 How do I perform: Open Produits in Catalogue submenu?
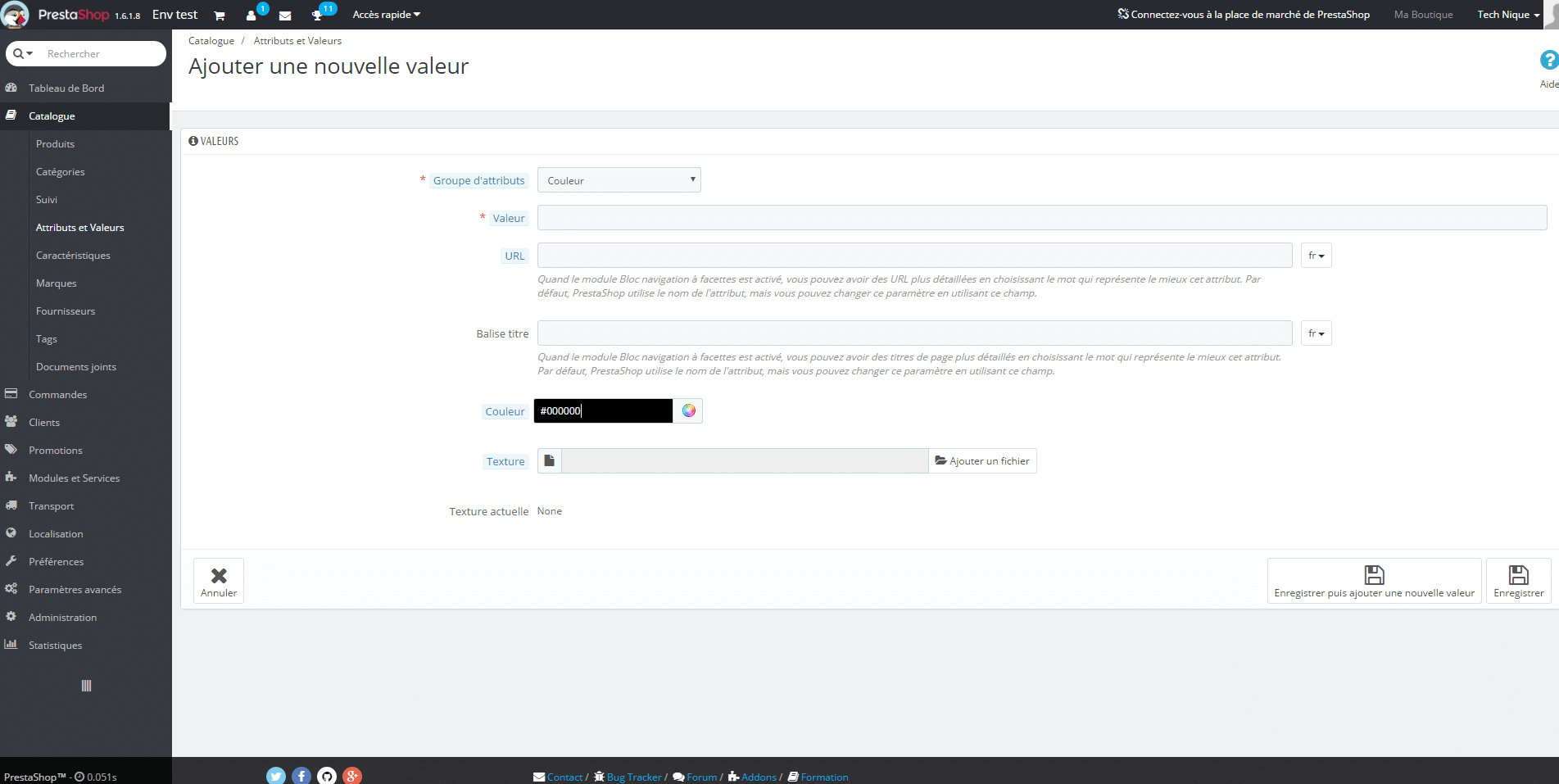(x=55, y=144)
